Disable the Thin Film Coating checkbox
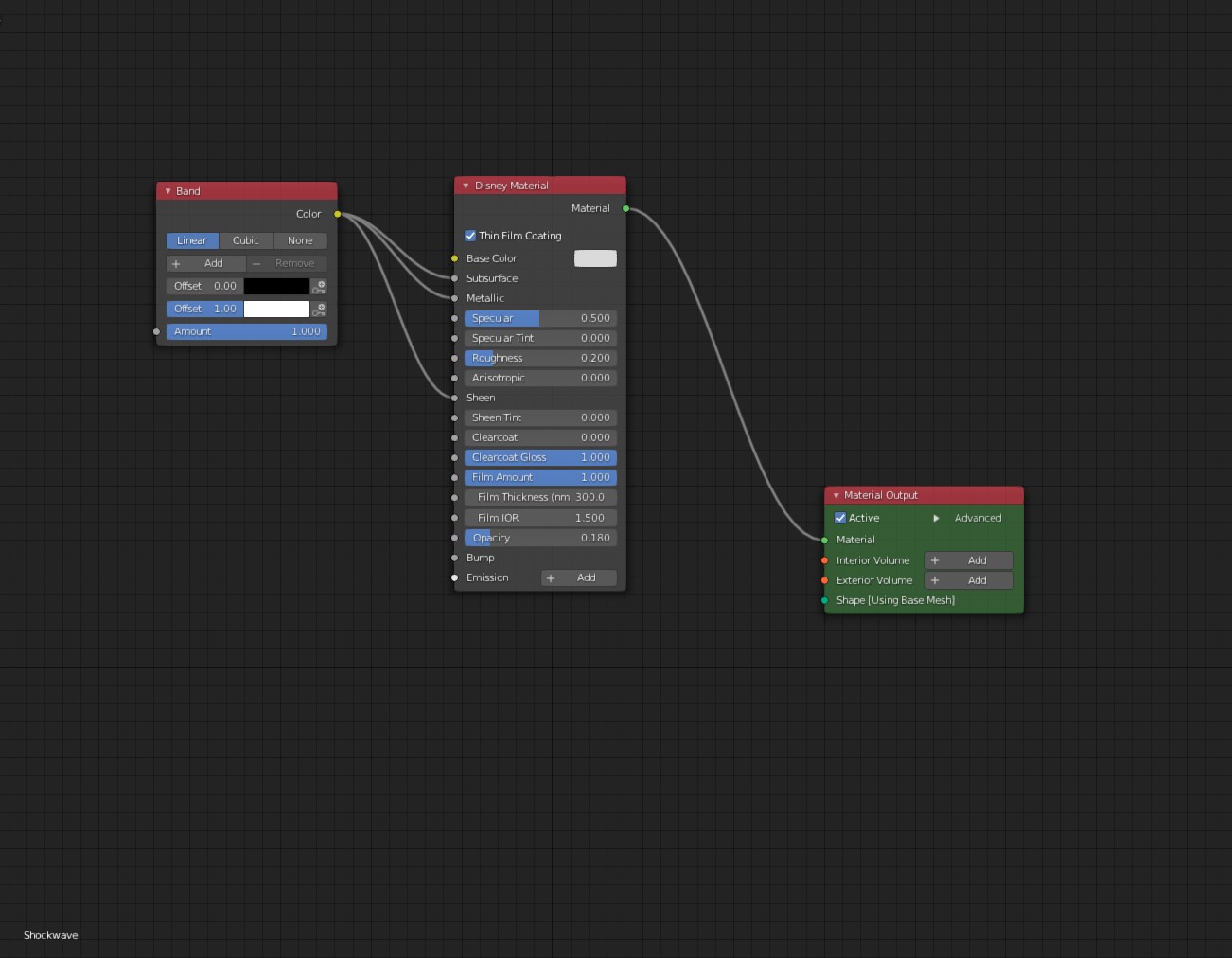The image size is (1232, 958). (470, 236)
